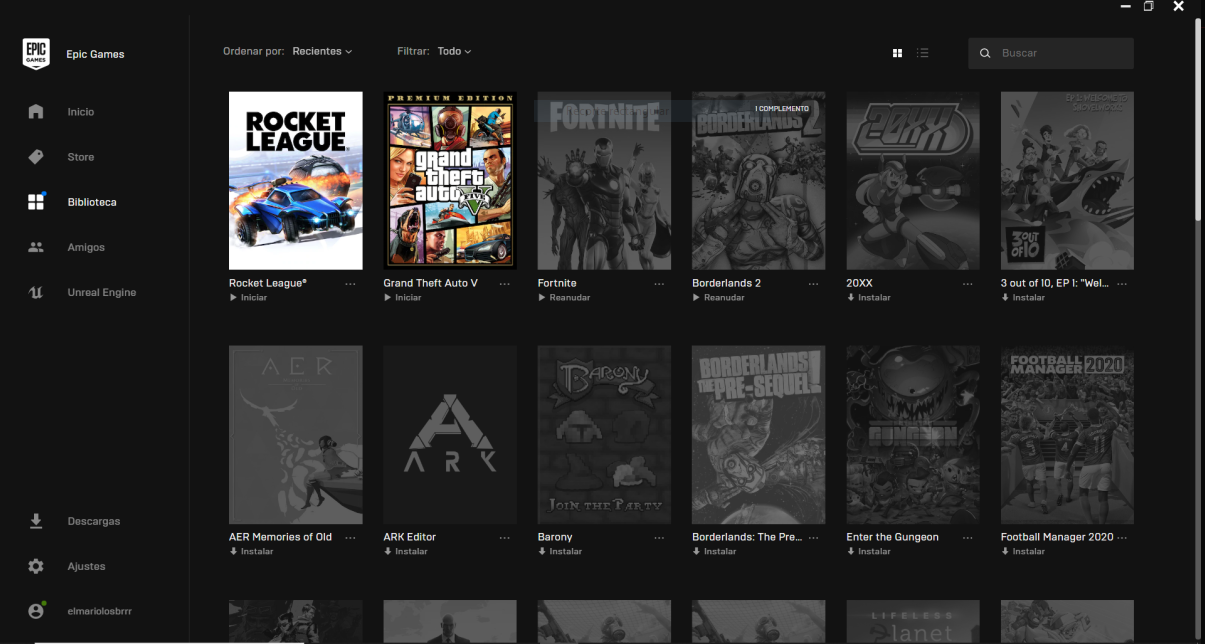Viewport: 1205px width, 644px height.
Task: Click Instalar under ARK Editor
Action: (x=405, y=552)
